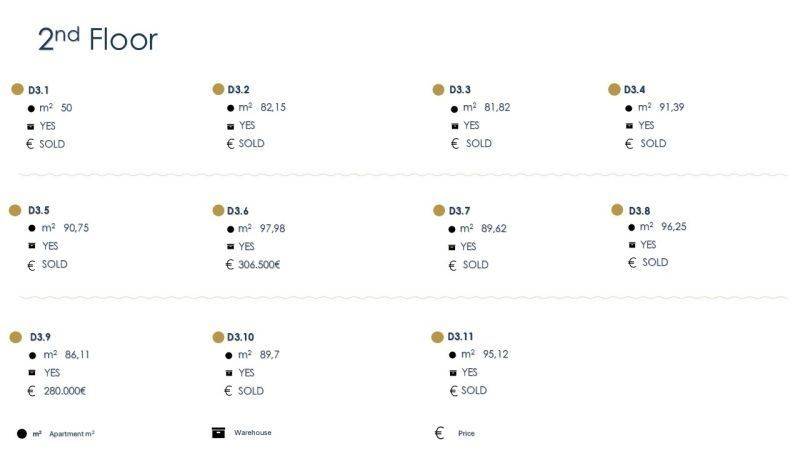The width and height of the screenshot is (800, 450).
Task: Click the euro icon under D3.6
Action: click(230, 265)
